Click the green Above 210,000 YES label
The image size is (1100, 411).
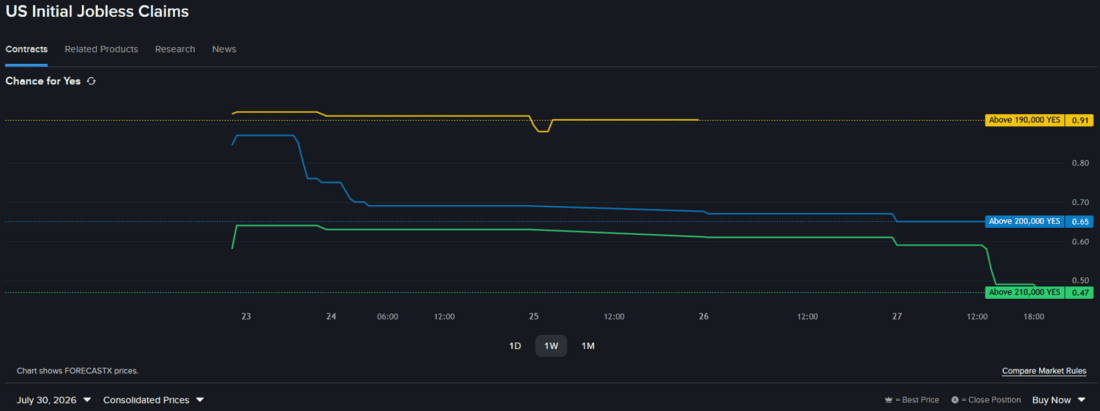point(1025,292)
